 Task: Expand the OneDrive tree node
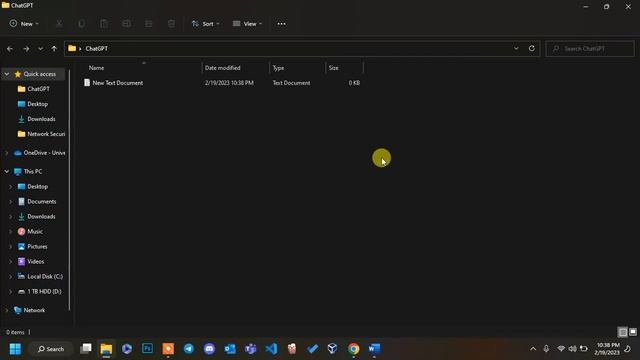point(7,153)
